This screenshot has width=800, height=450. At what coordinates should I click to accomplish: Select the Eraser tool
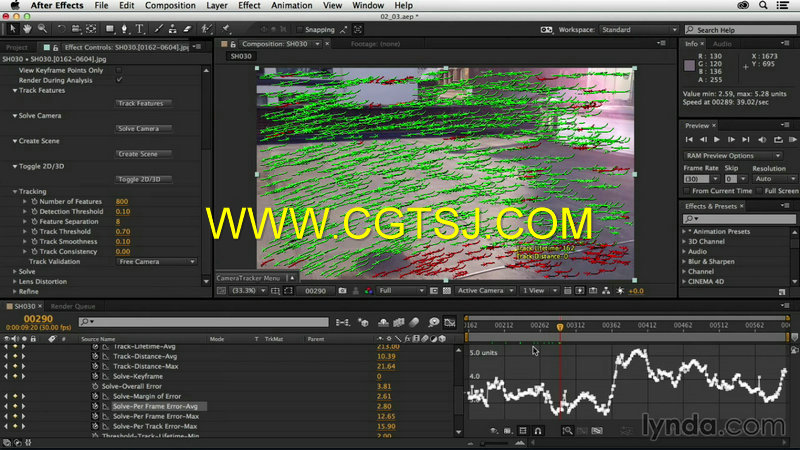pyautogui.click(x=187, y=29)
